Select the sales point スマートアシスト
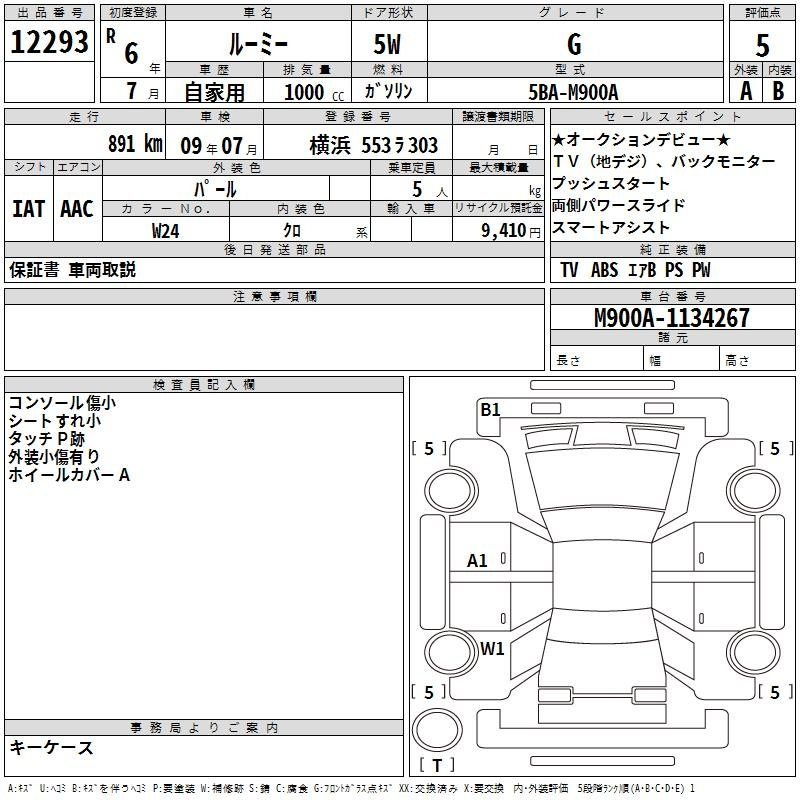This screenshot has height=800, width=800. pos(611,227)
